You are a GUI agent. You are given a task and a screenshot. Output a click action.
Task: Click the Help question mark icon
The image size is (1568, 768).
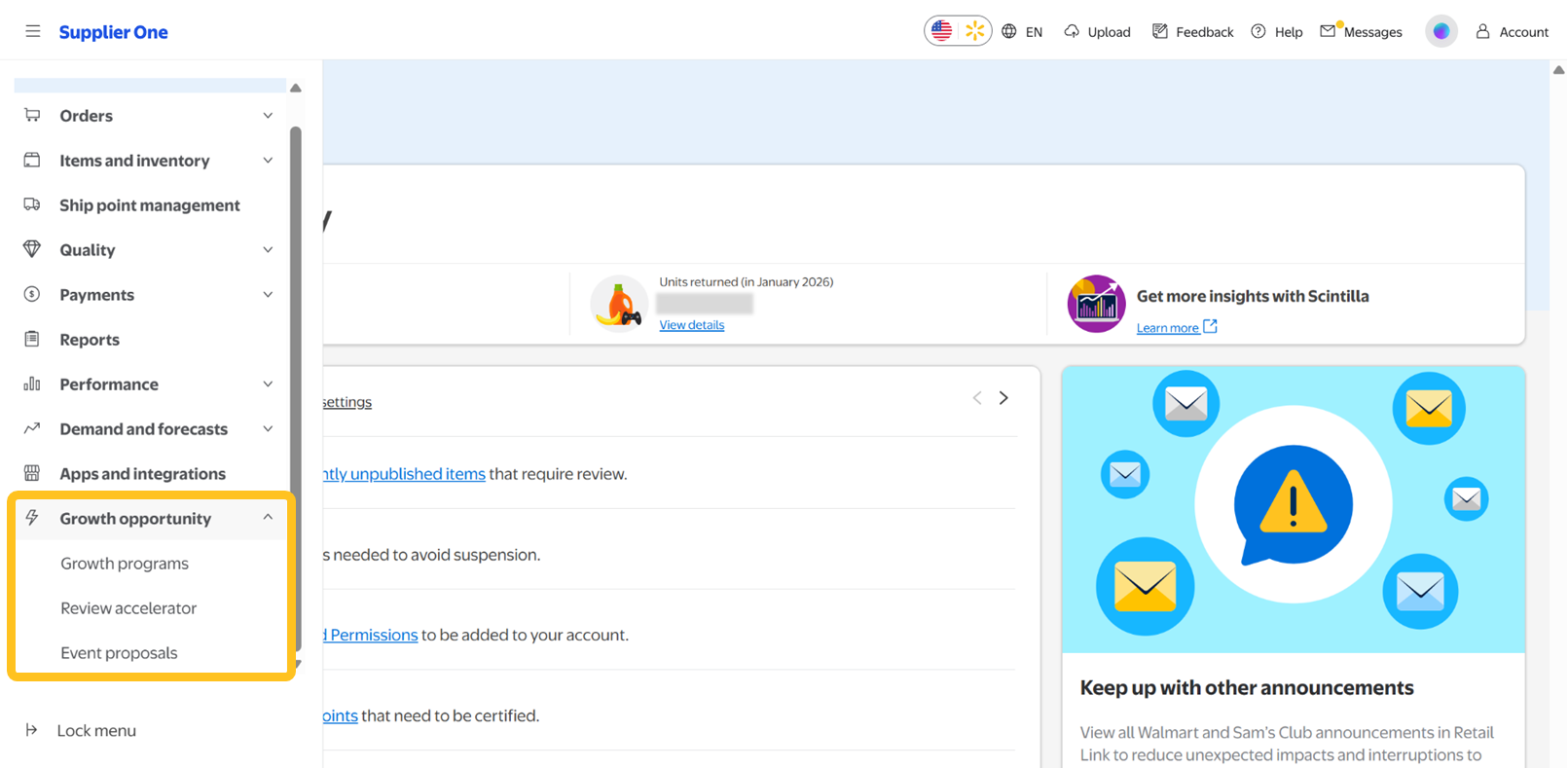[1258, 31]
